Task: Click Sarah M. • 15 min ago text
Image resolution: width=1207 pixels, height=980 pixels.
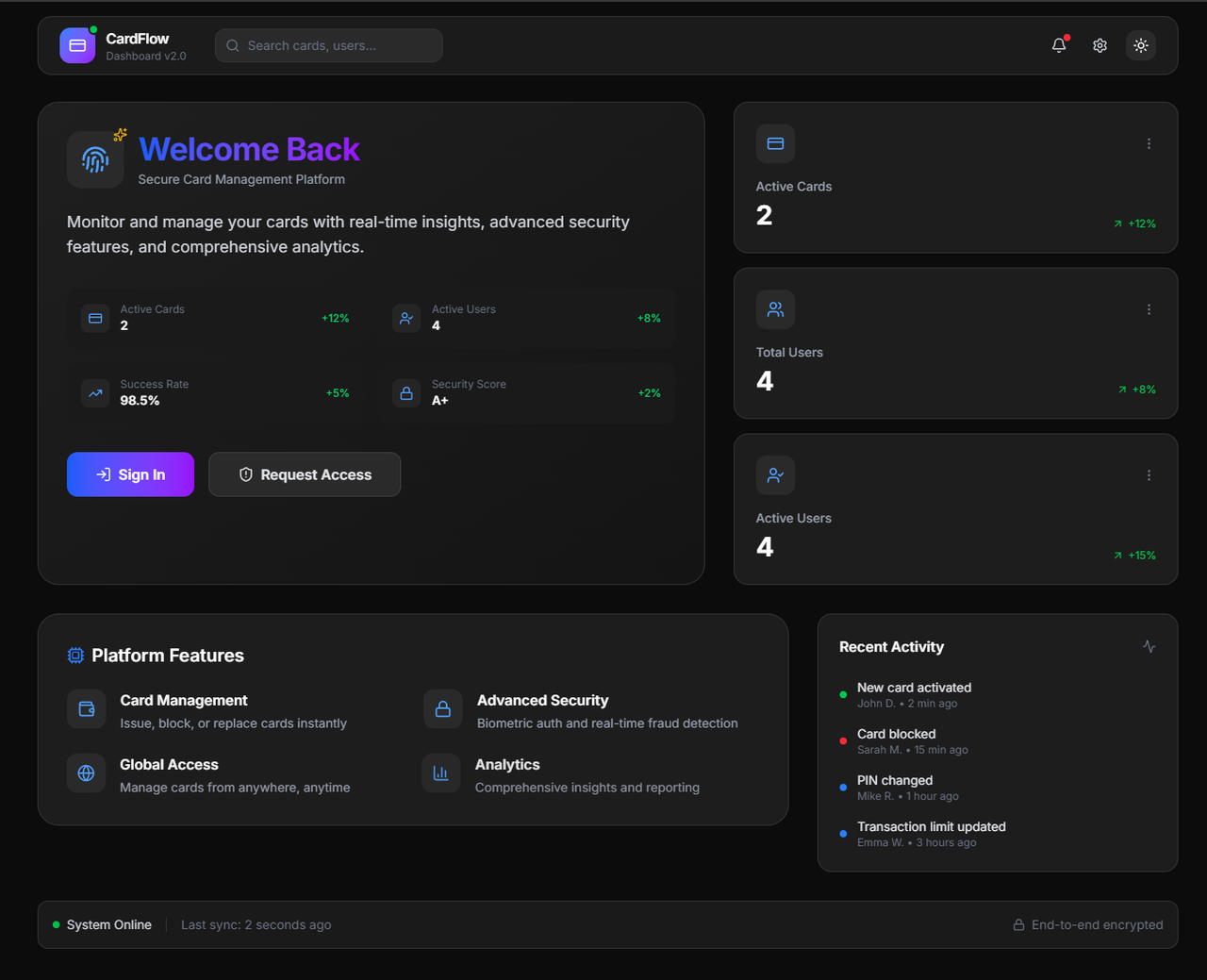Action: coord(913,750)
